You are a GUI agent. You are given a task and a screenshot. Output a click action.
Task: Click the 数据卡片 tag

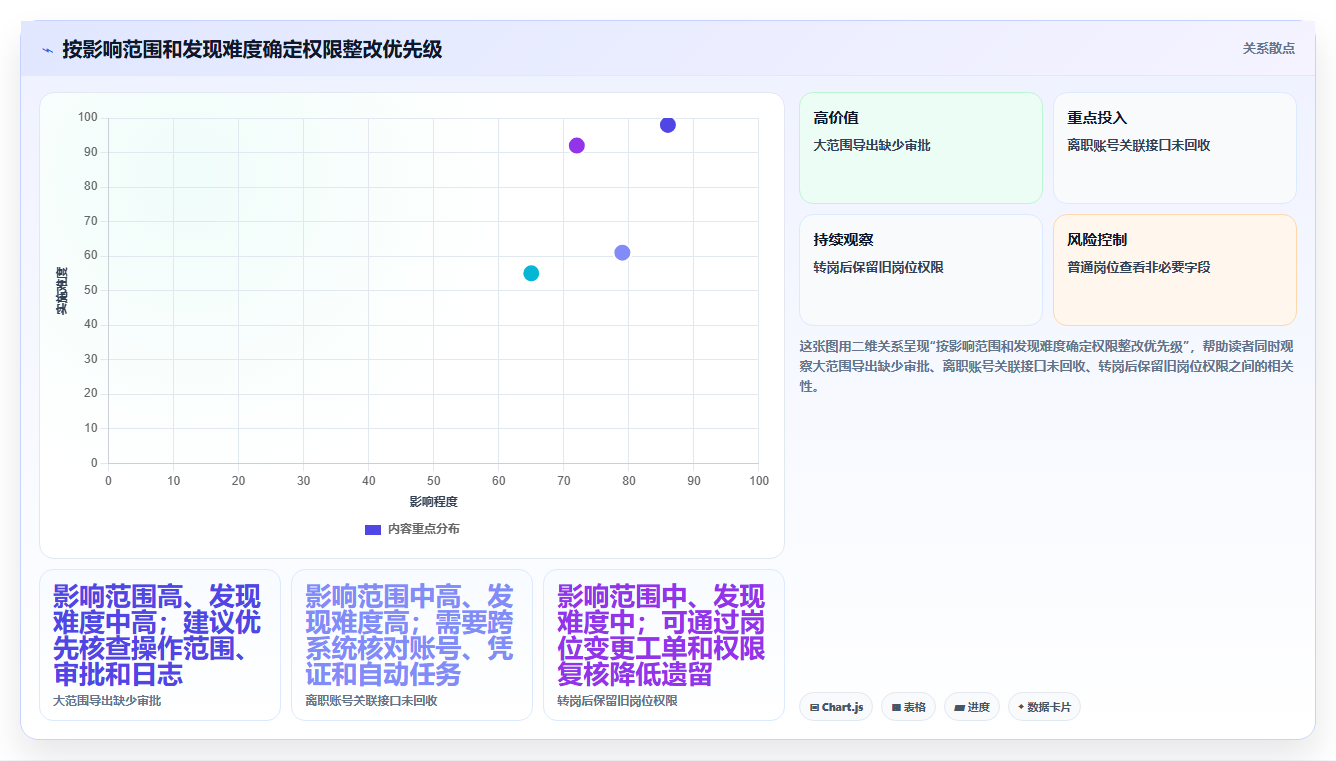[1044, 707]
